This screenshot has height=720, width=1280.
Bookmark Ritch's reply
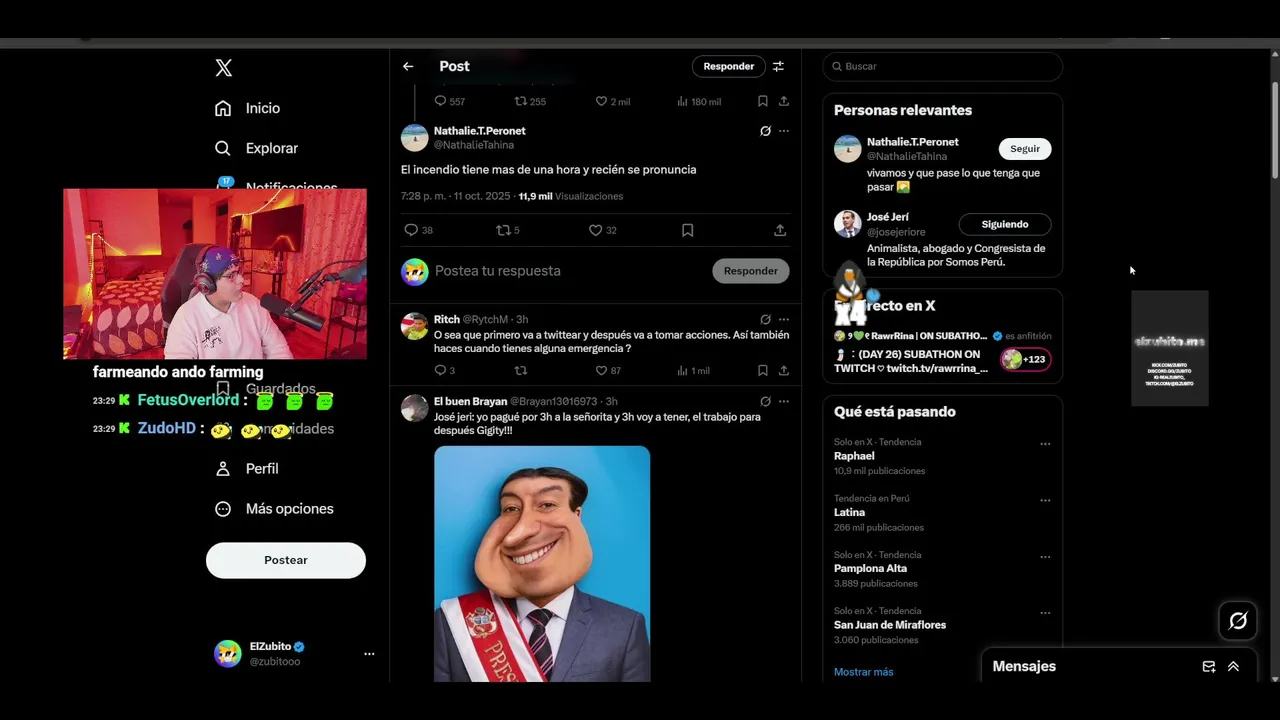(x=762, y=371)
